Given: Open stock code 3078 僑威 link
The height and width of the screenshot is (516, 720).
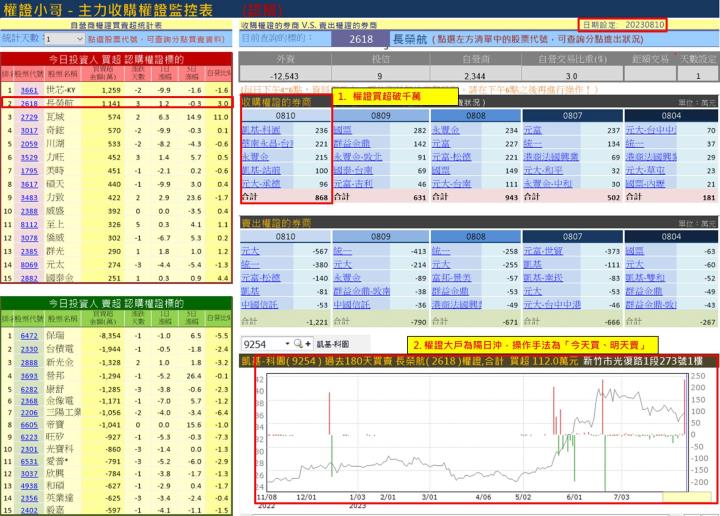Looking at the screenshot, I should click(29, 238).
